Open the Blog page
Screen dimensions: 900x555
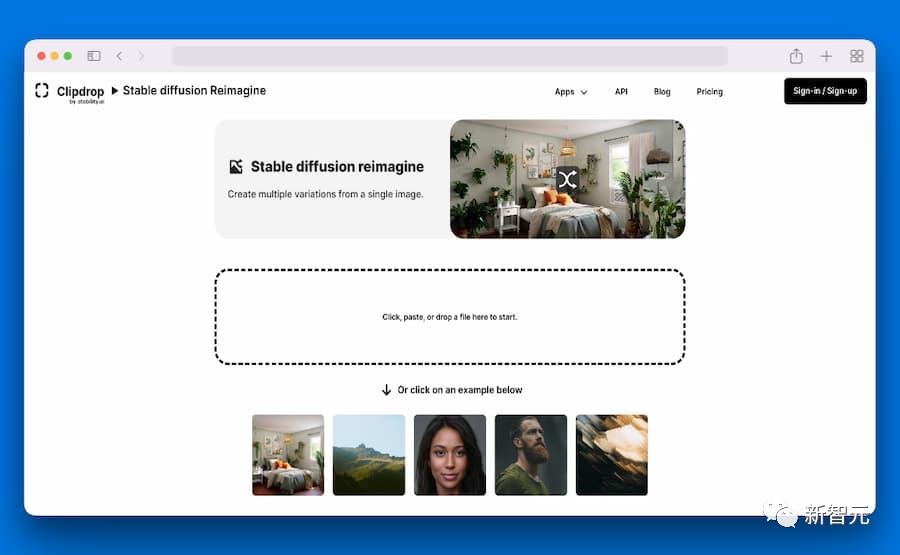(662, 92)
